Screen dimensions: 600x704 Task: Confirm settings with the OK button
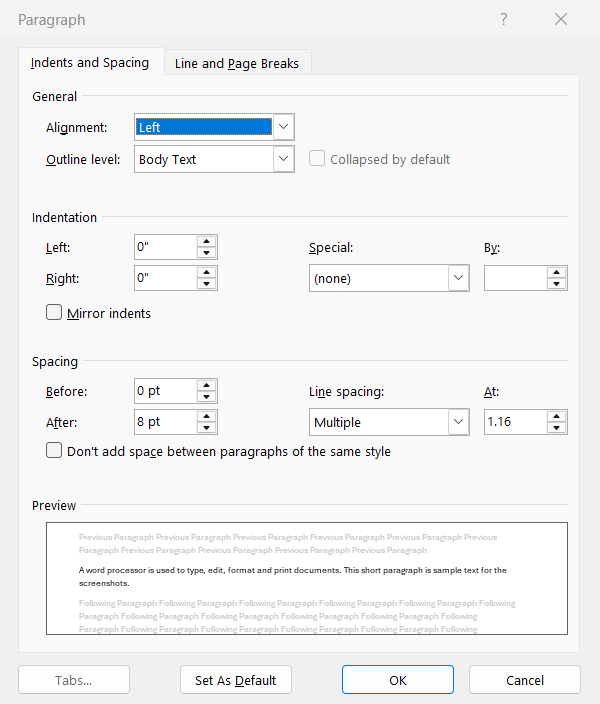point(398,680)
